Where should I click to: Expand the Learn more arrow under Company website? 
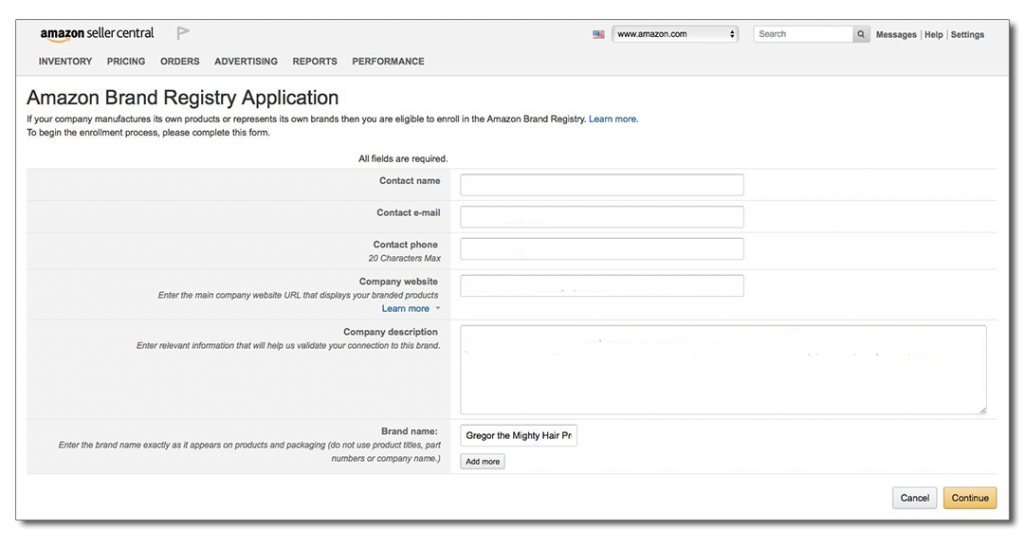pos(438,308)
